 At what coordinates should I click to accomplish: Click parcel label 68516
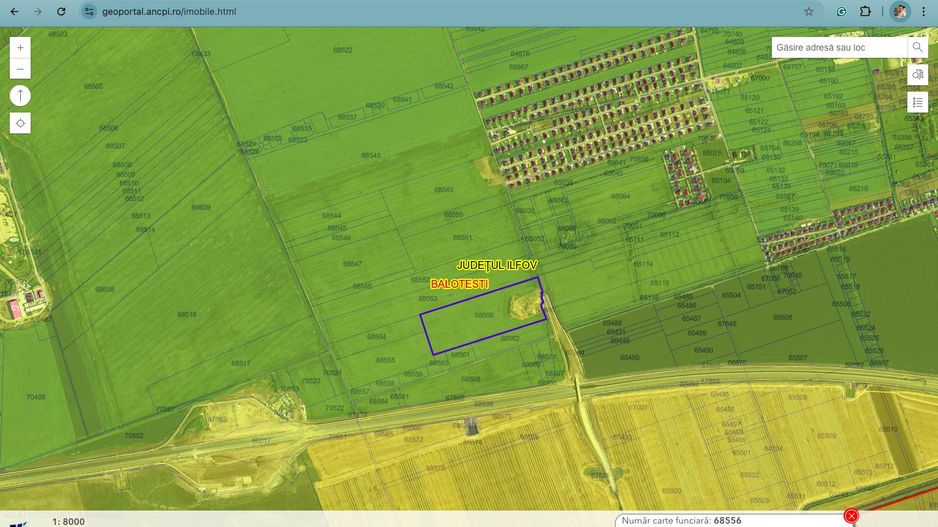click(x=187, y=314)
